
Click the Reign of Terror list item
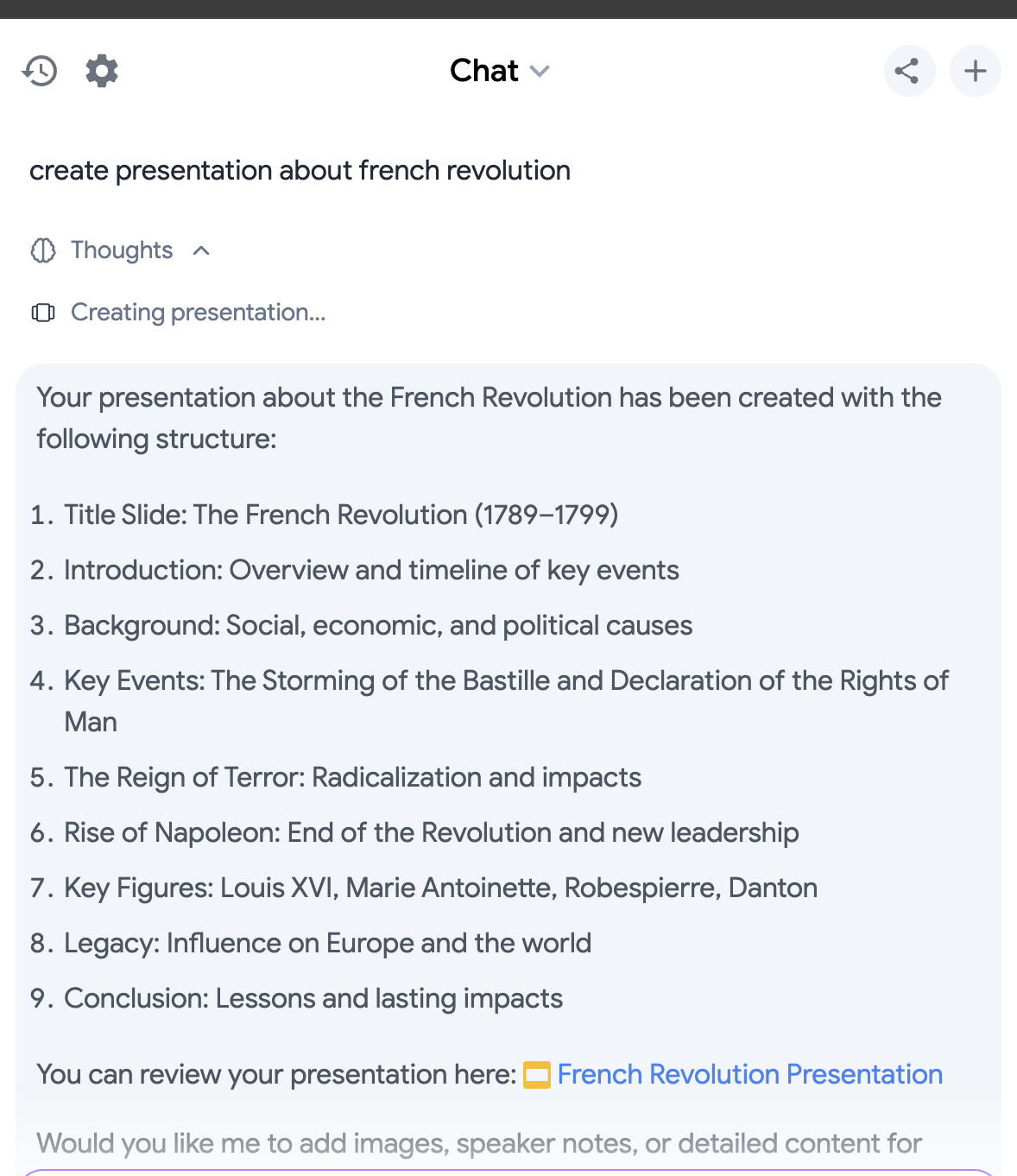[x=352, y=777]
